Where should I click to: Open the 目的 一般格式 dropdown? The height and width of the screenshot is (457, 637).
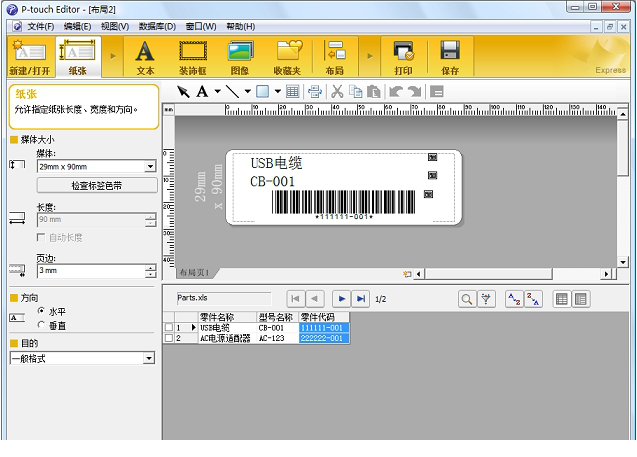149,358
